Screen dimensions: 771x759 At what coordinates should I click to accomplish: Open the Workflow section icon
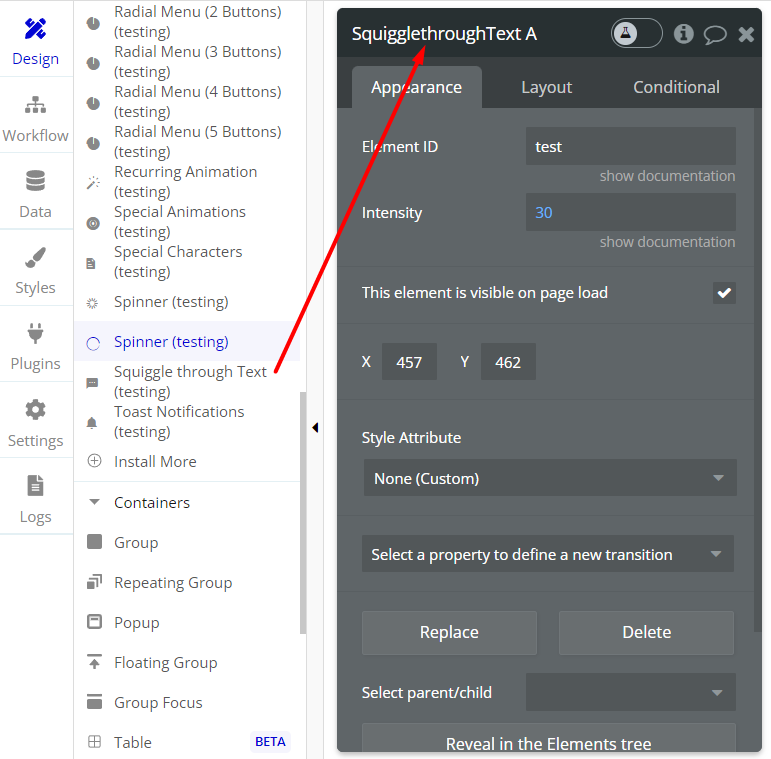coord(35,105)
